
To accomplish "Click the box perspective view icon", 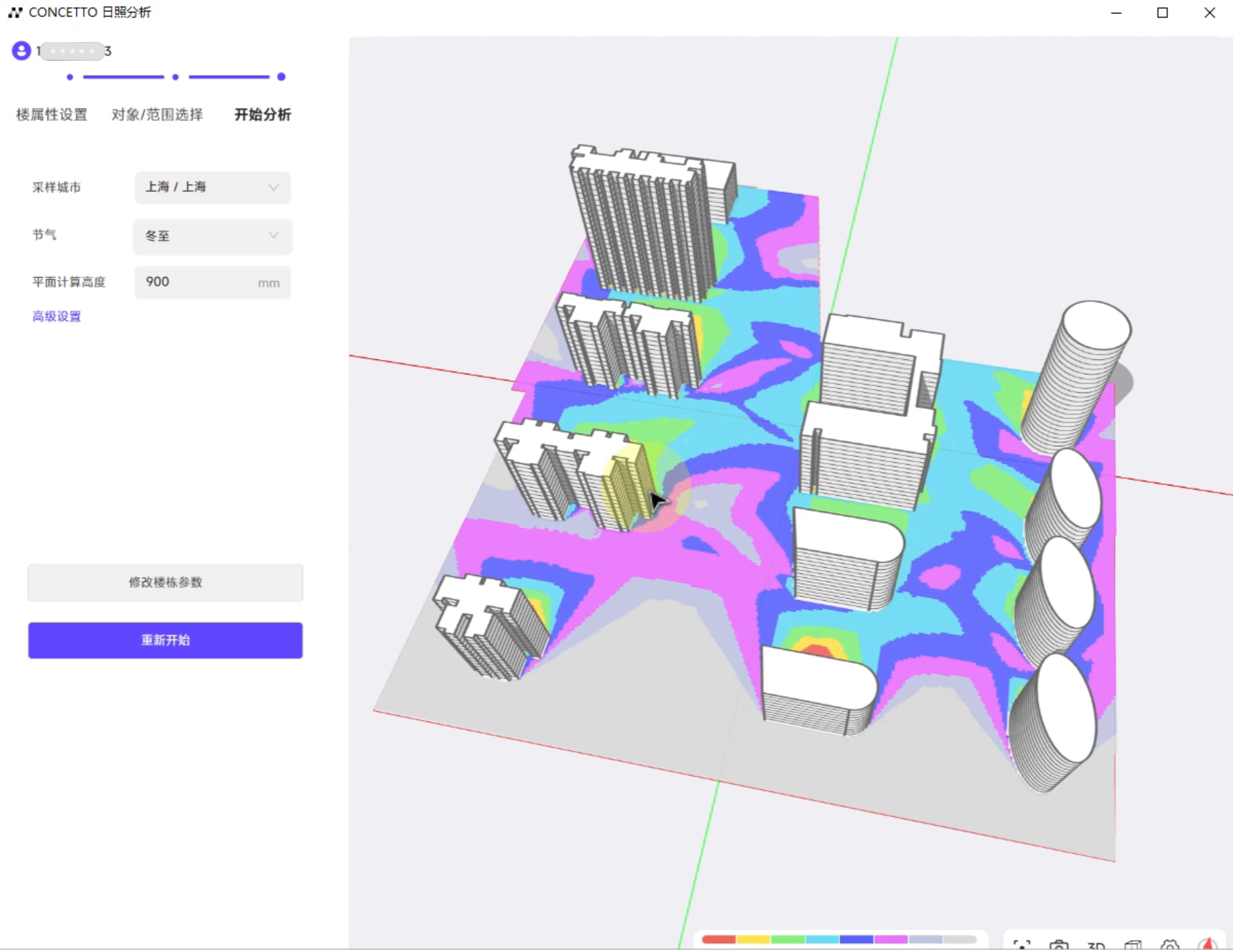I will 1133,945.
